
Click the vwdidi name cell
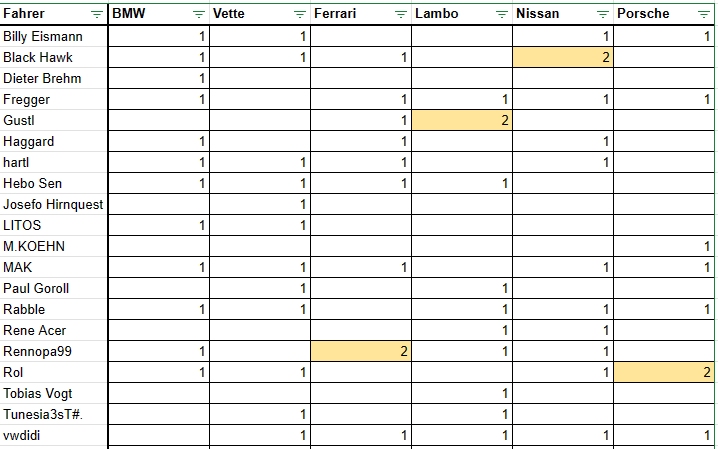tap(53, 435)
